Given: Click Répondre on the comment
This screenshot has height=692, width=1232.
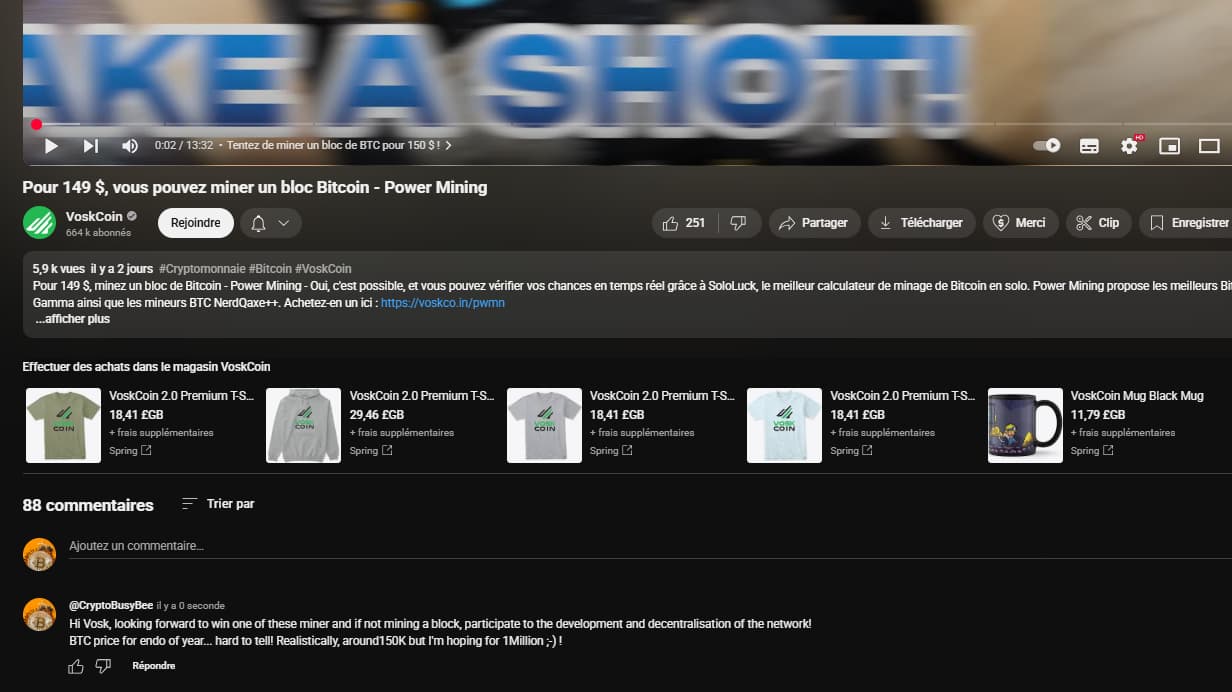Looking at the screenshot, I should tap(154, 666).
